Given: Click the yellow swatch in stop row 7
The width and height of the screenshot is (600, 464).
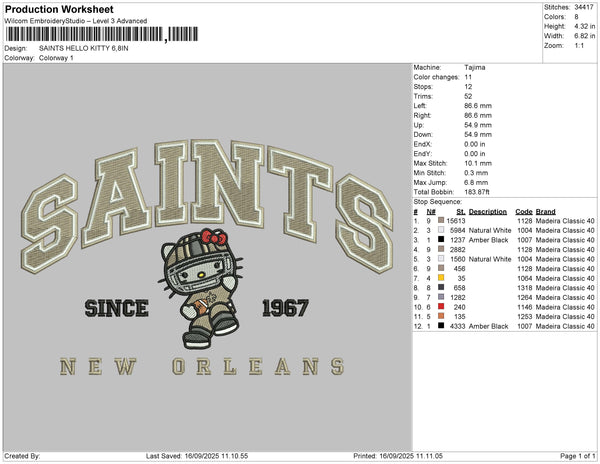Looking at the screenshot, I should (x=441, y=278).
